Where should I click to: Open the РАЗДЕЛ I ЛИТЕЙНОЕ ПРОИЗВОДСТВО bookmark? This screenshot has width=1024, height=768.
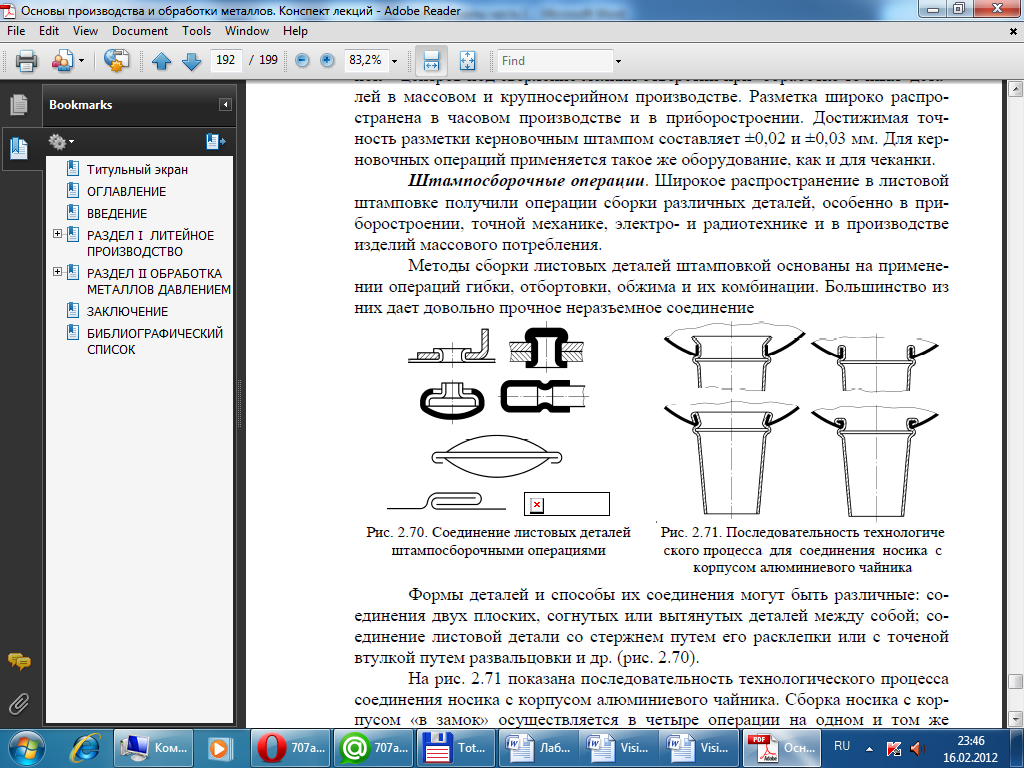coord(150,244)
